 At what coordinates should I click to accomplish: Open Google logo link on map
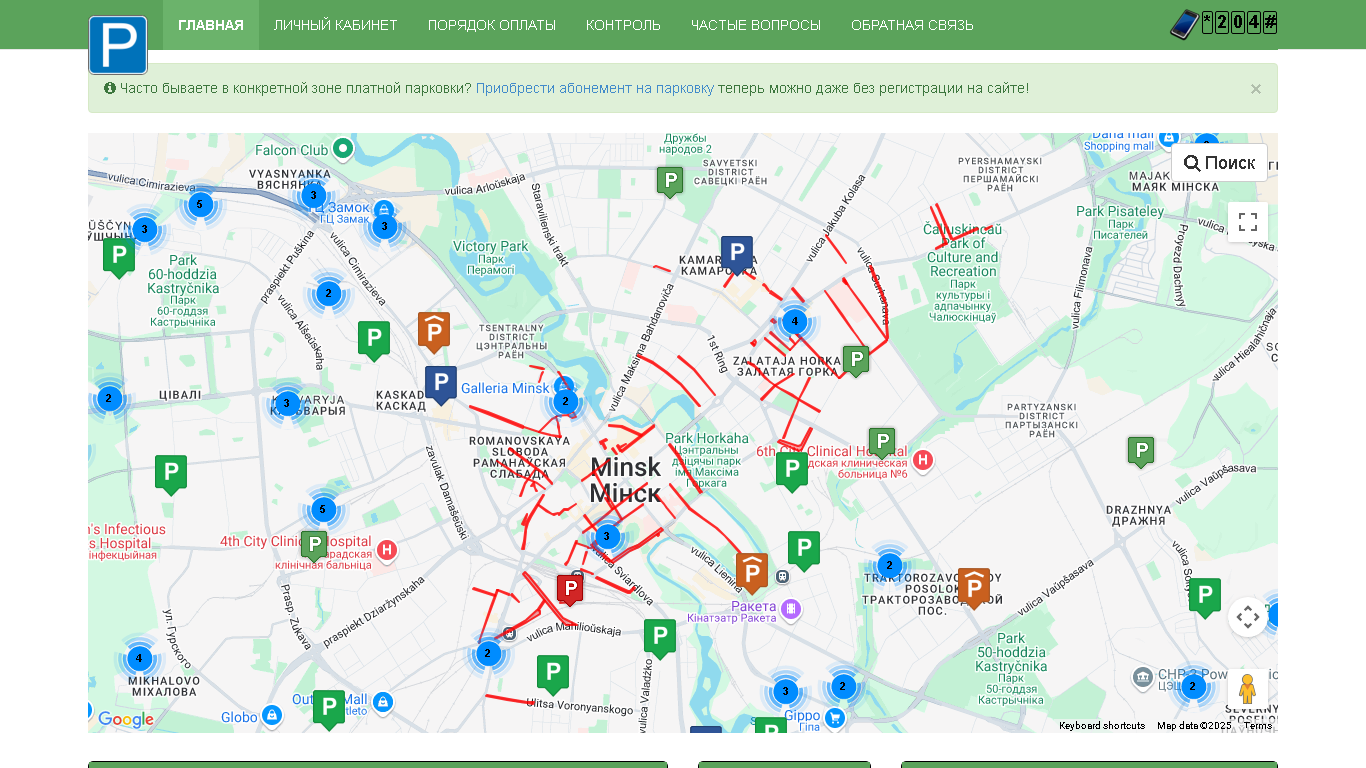point(126,720)
